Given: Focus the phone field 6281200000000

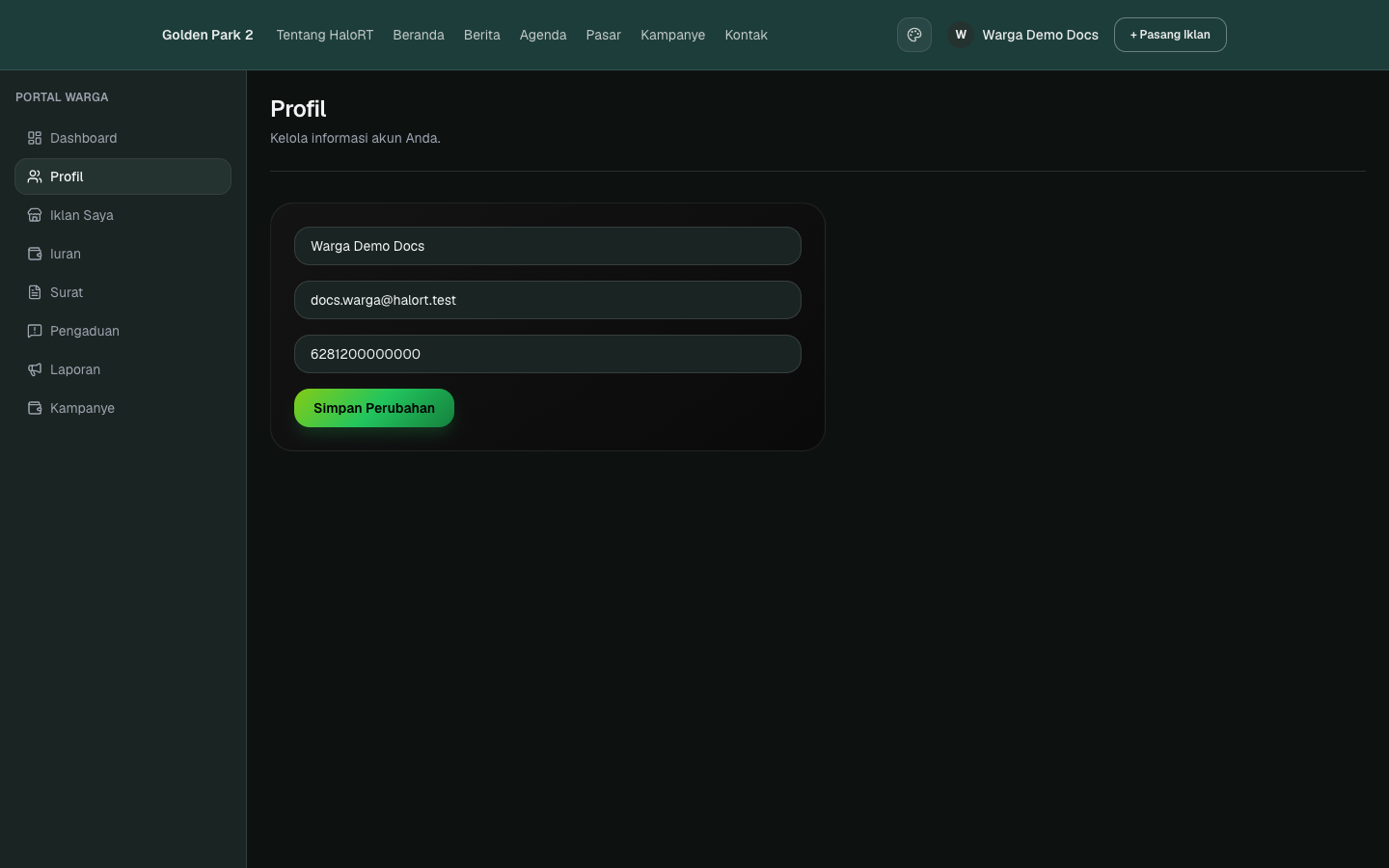Looking at the screenshot, I should click(548, 354).
